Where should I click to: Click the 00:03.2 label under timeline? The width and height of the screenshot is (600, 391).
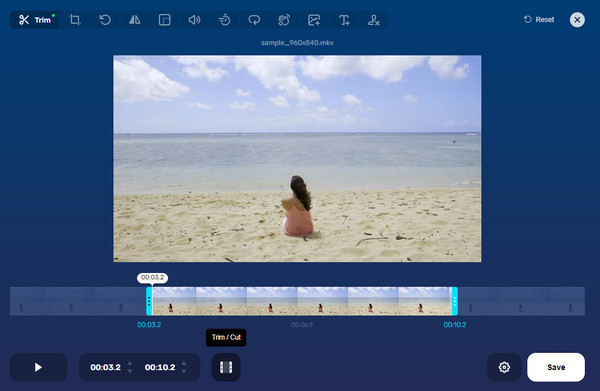(x=149, y=325)
